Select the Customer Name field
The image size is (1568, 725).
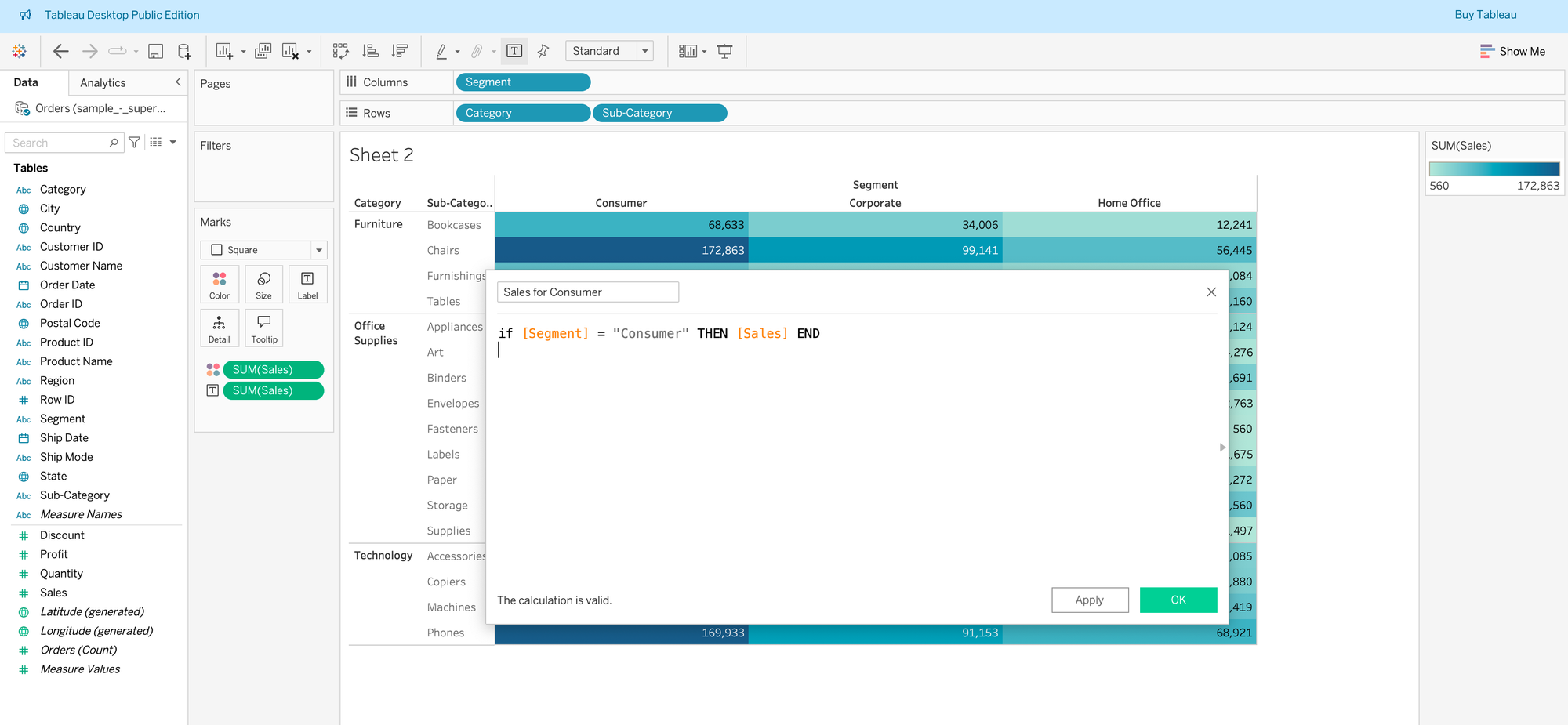tap(82, 266)
